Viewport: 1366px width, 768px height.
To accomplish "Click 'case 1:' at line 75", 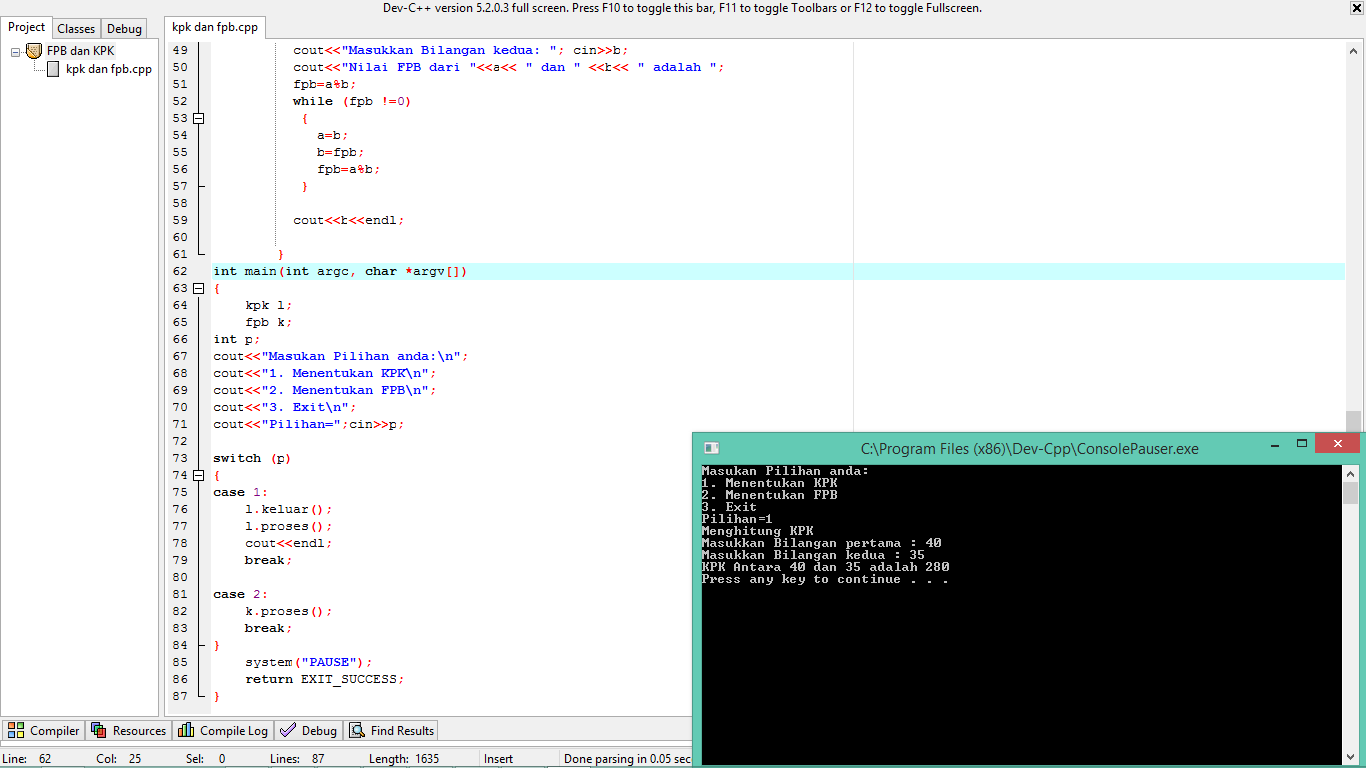I will [241, 492].
